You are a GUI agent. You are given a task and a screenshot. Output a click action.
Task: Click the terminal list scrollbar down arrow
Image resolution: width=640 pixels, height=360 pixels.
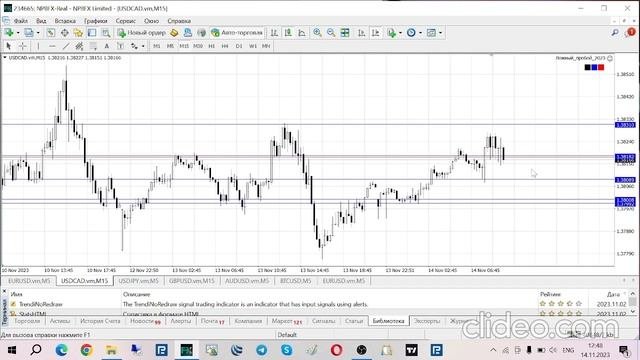[x=633, y=311]
